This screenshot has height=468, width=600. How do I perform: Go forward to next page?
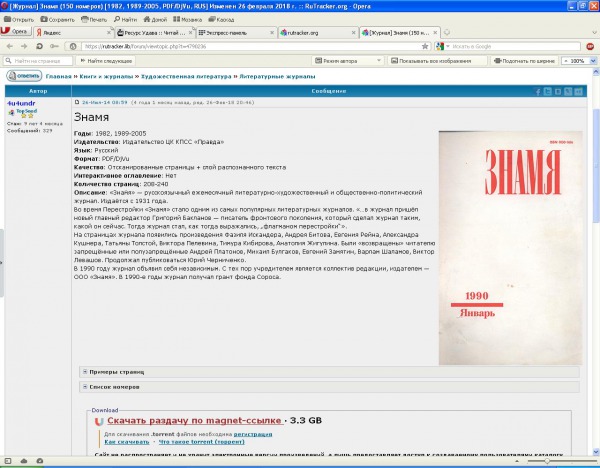pyautogui.click(x=24, y=46)
